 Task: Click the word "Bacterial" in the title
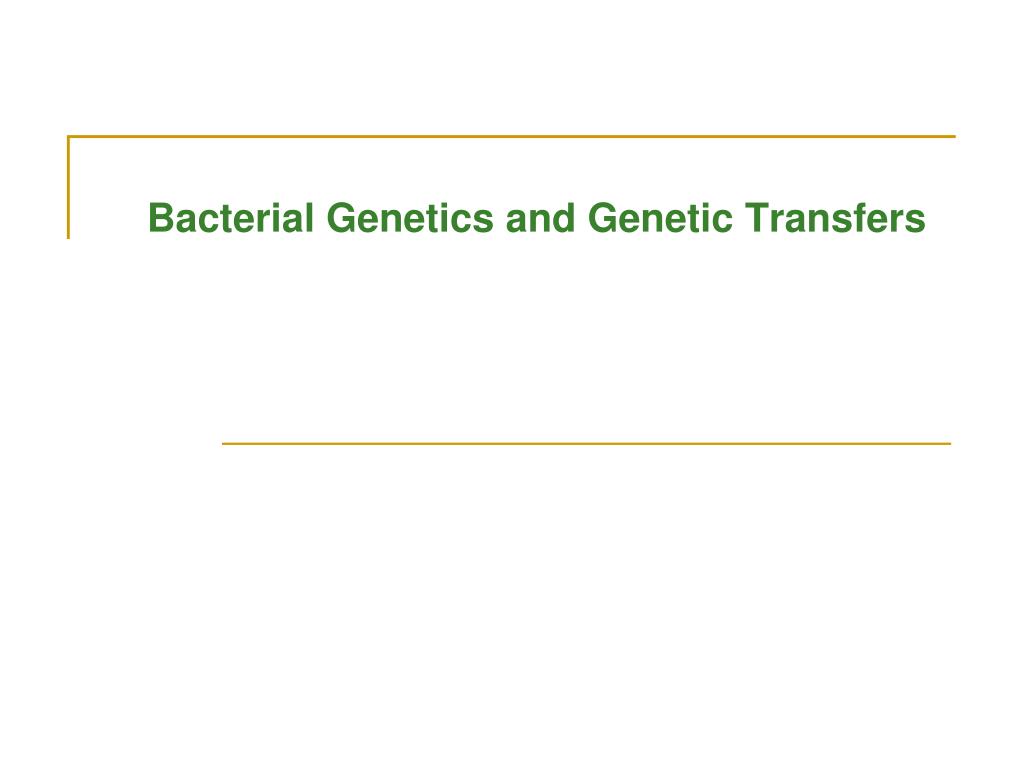click(231, 217)
